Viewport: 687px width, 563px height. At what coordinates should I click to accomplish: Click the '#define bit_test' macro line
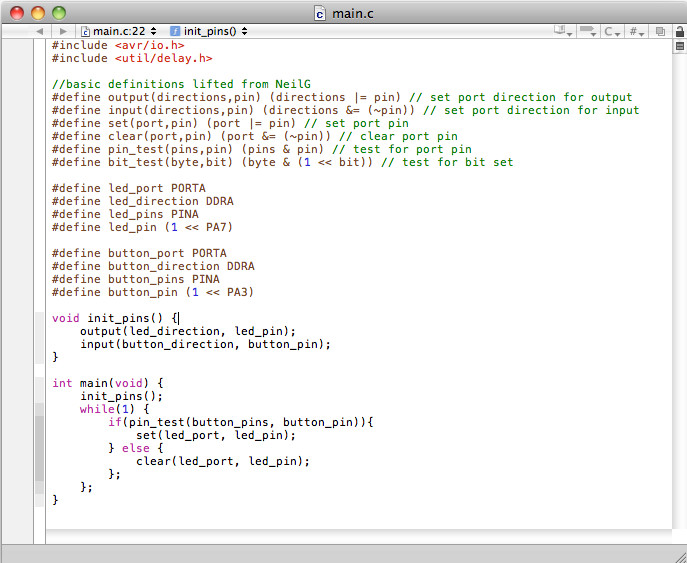tap(283, 163)
